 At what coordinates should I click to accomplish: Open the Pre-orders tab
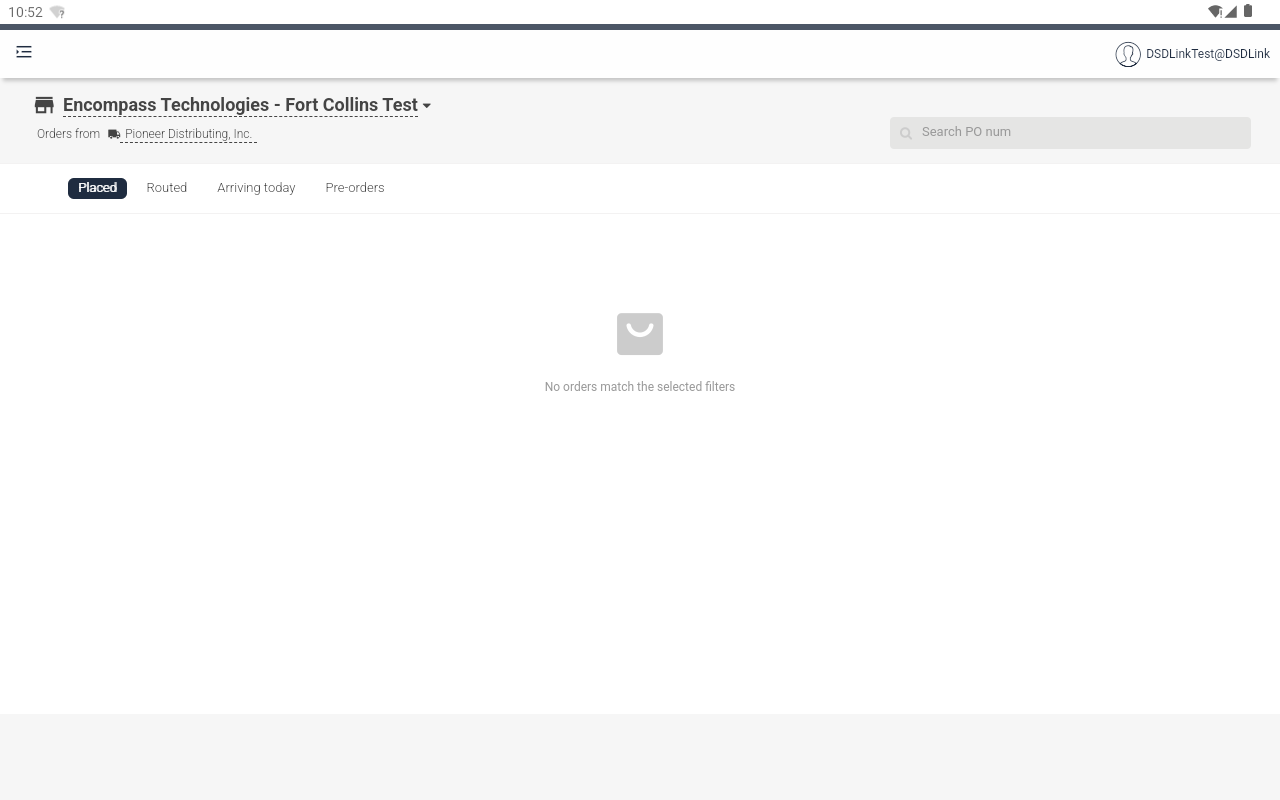click(355, 188)
